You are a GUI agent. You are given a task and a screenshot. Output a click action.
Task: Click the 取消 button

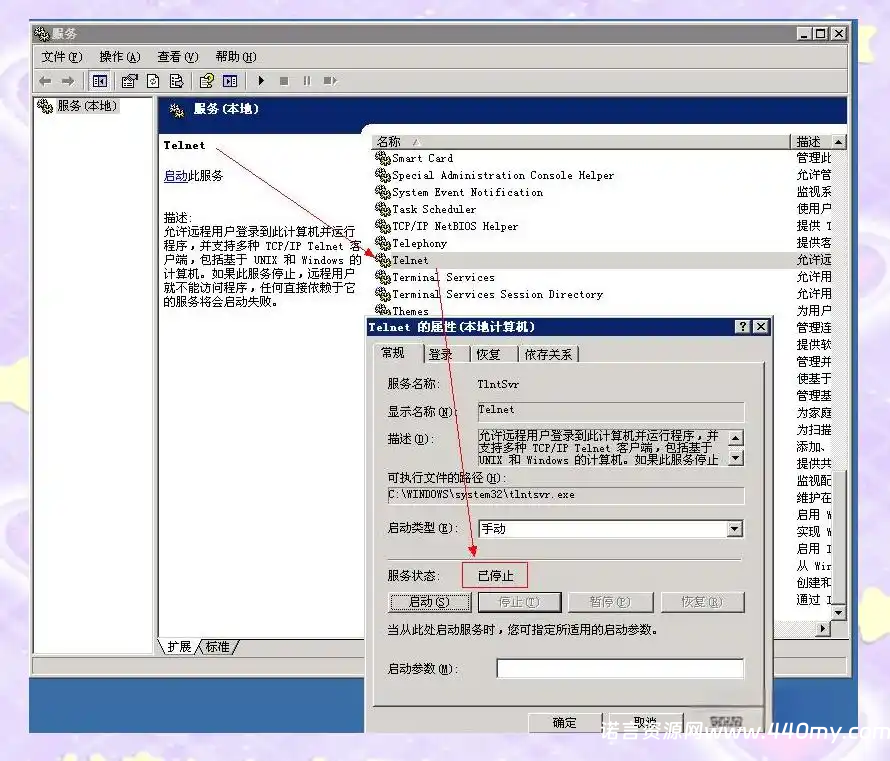[645, 722]
